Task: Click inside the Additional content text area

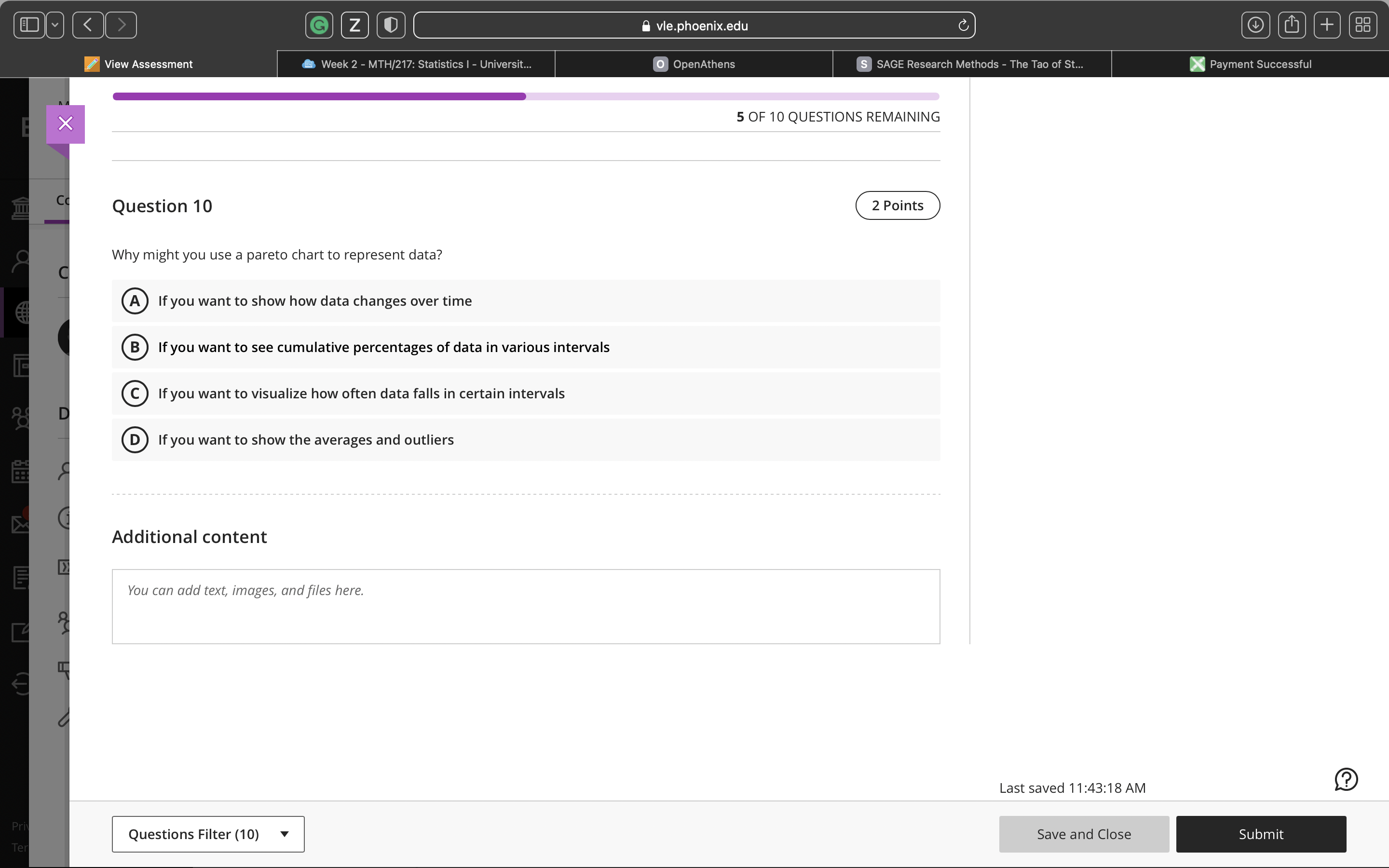Action: point(525,607)
